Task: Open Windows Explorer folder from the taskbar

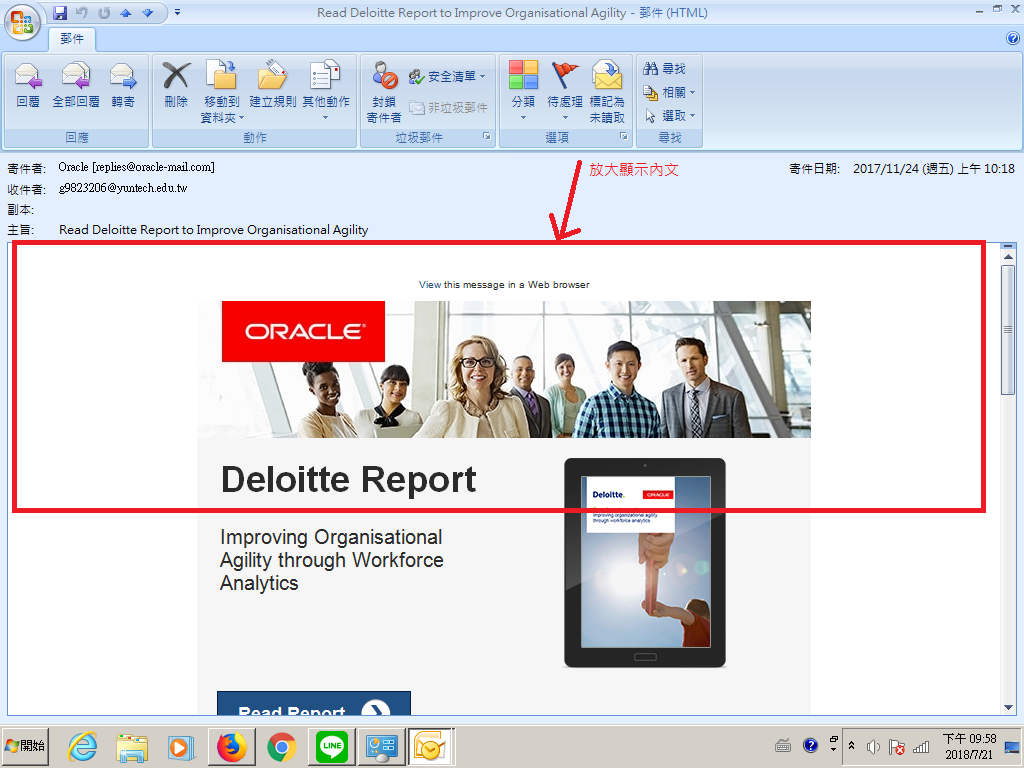Action: [x=132, y=746]
